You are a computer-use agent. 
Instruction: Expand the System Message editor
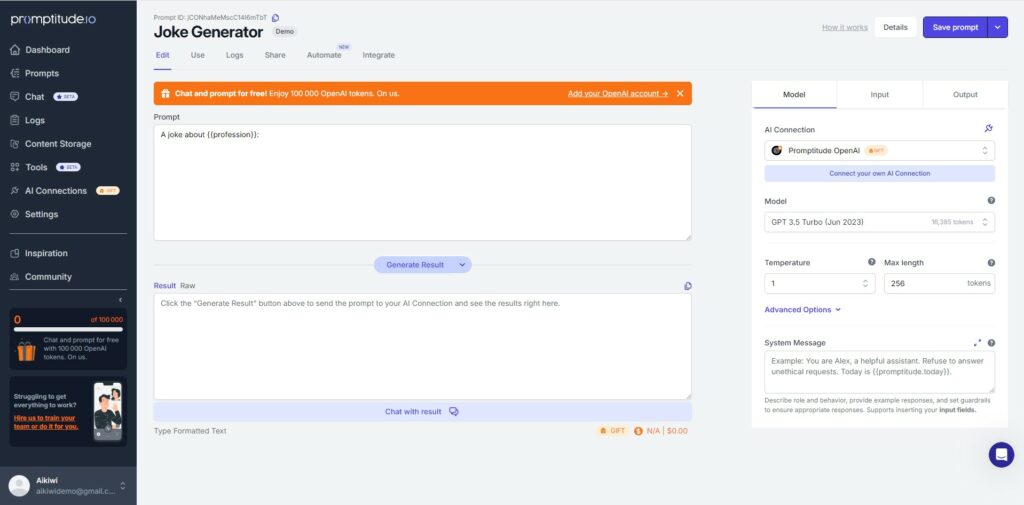click(x=977, y=342)
